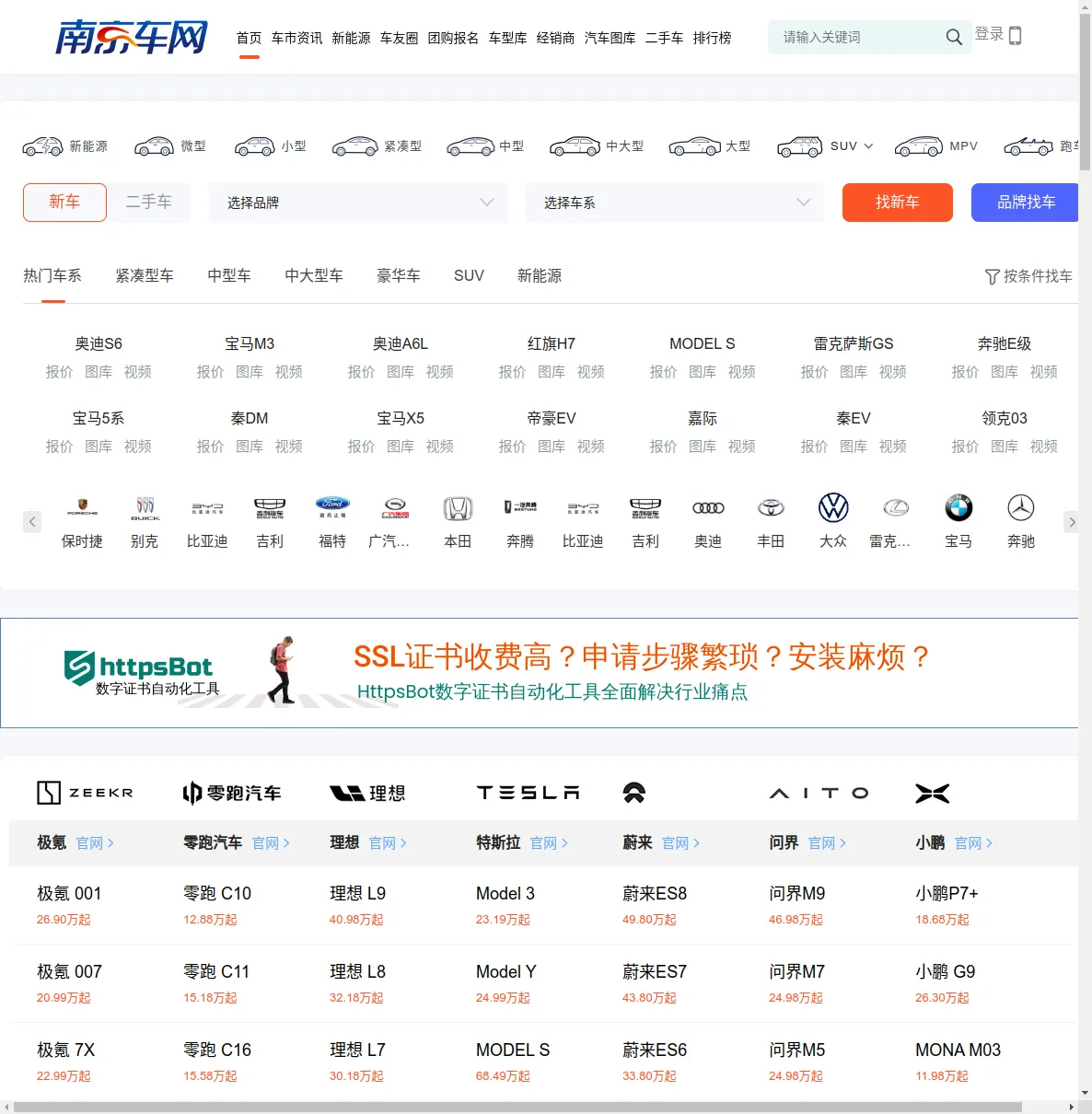Screen dimensions: 1092x1114
Task: Open 视频 under 红旗H7
Action: click(x=591, y=372)
